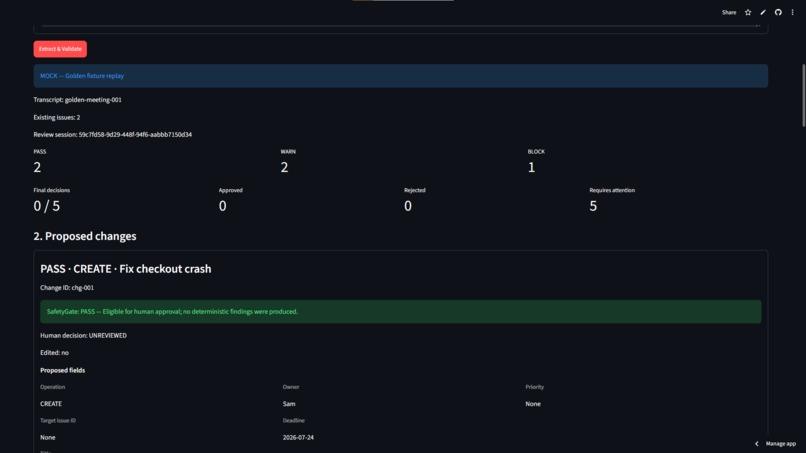
Task: Select the text Change ID: chg-001
Action: coord(67,287)
